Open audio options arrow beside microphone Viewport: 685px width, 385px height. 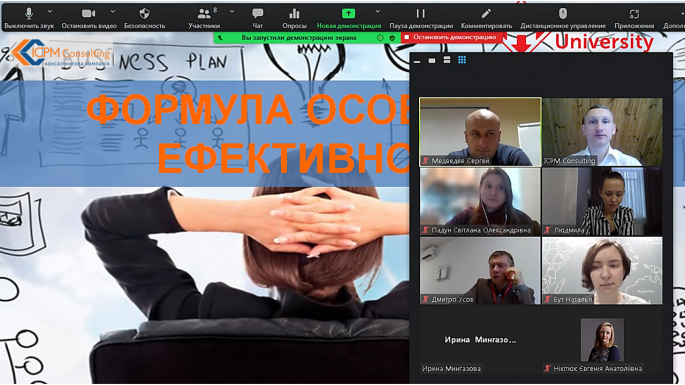(50, 11)
